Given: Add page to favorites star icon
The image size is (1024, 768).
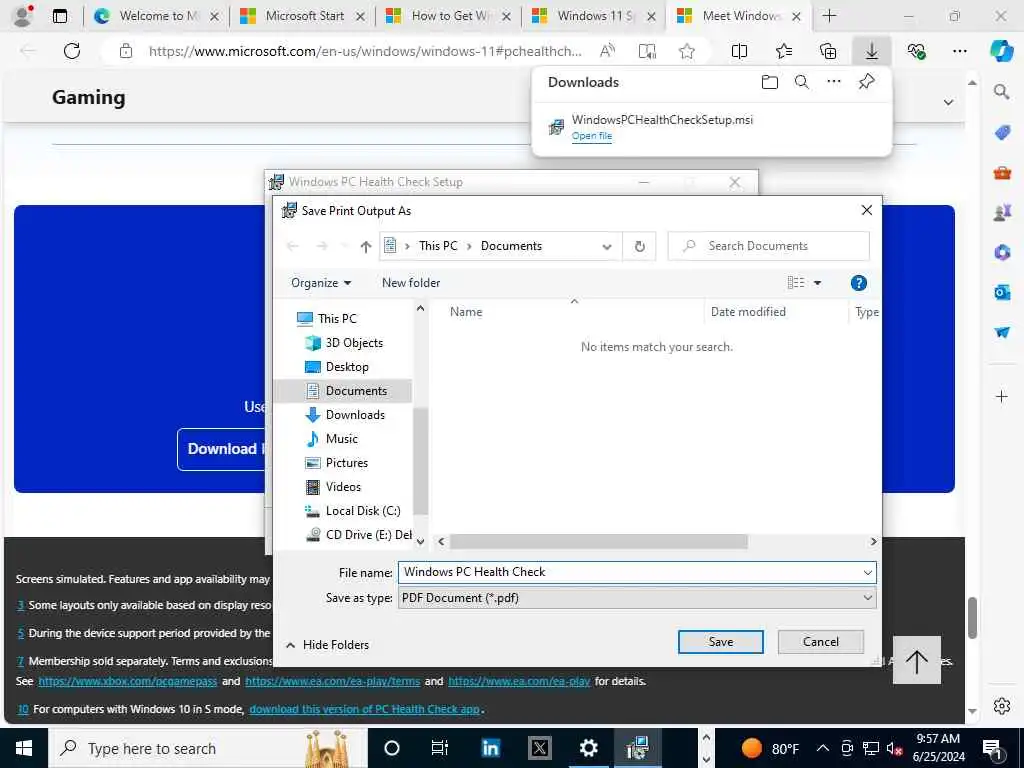Looking at the screenshot, I should tap(686, 51).
